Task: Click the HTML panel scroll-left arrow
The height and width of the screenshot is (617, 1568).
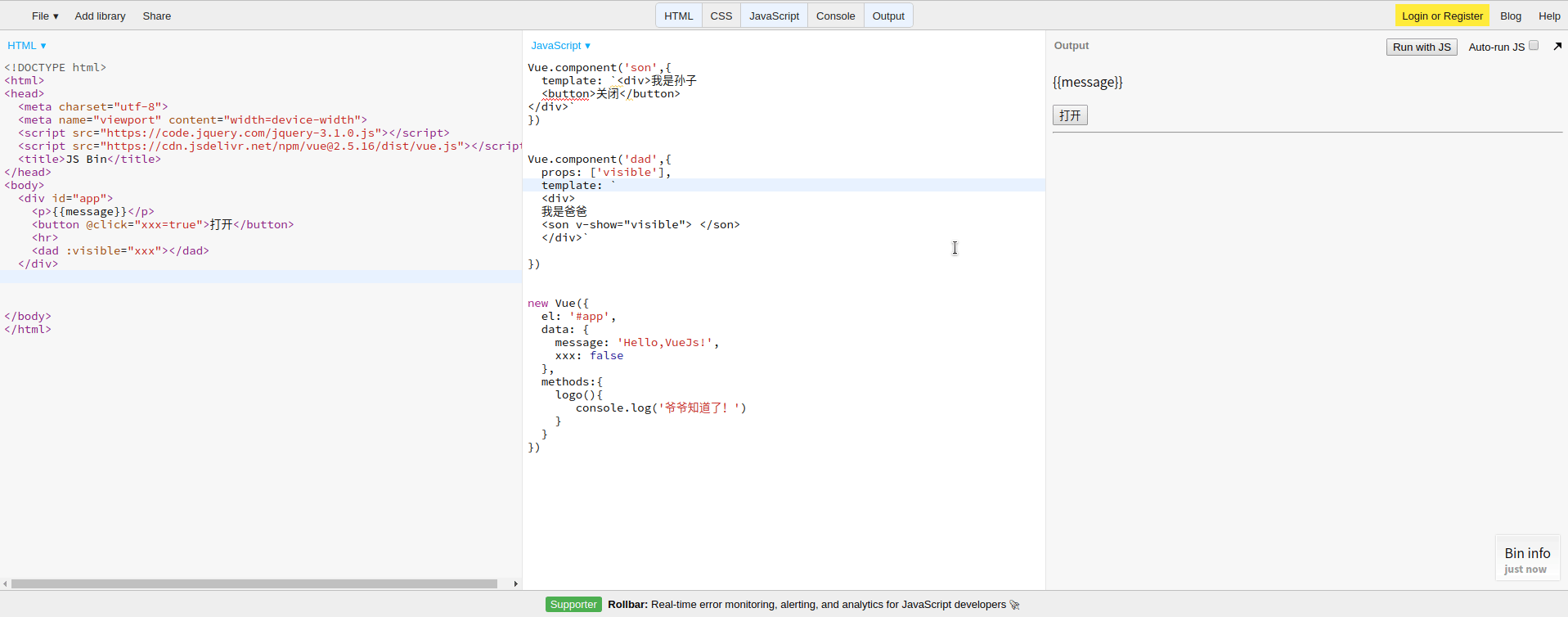Action: tap(5, 583)
